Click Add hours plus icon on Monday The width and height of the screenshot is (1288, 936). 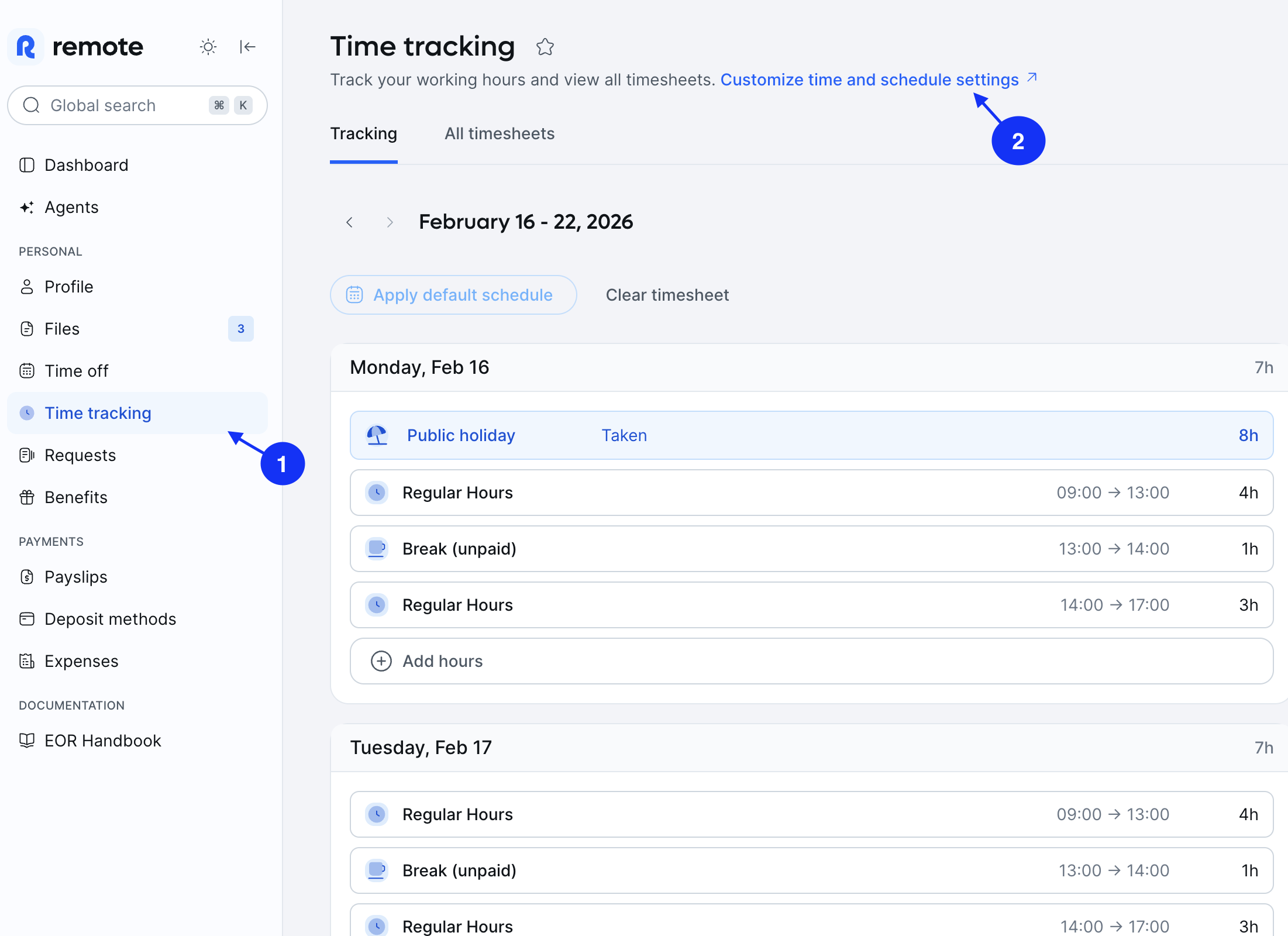pyautogui.click(x=381, y=661)
